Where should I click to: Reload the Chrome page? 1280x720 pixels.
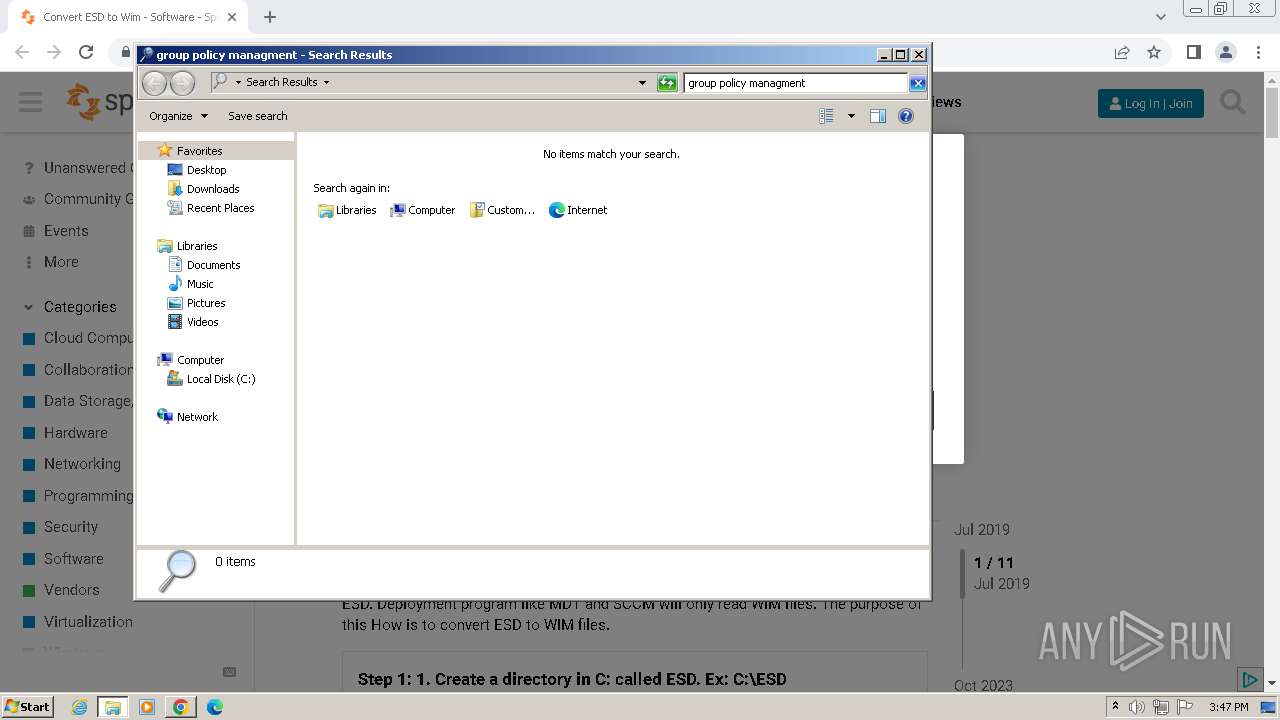pos(86,52)
